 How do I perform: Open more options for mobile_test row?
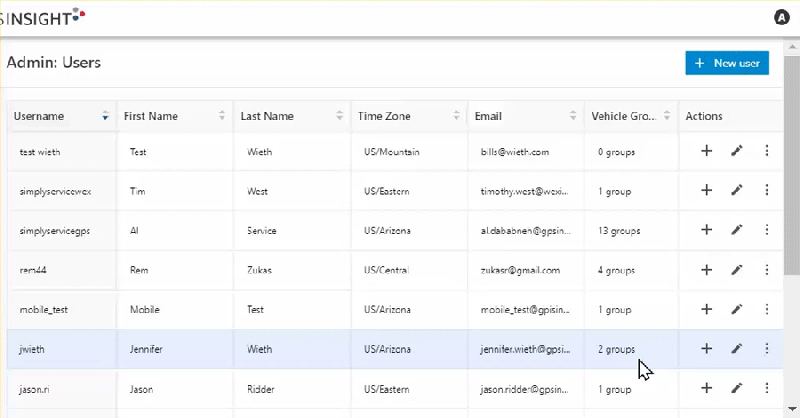(767, 309)
